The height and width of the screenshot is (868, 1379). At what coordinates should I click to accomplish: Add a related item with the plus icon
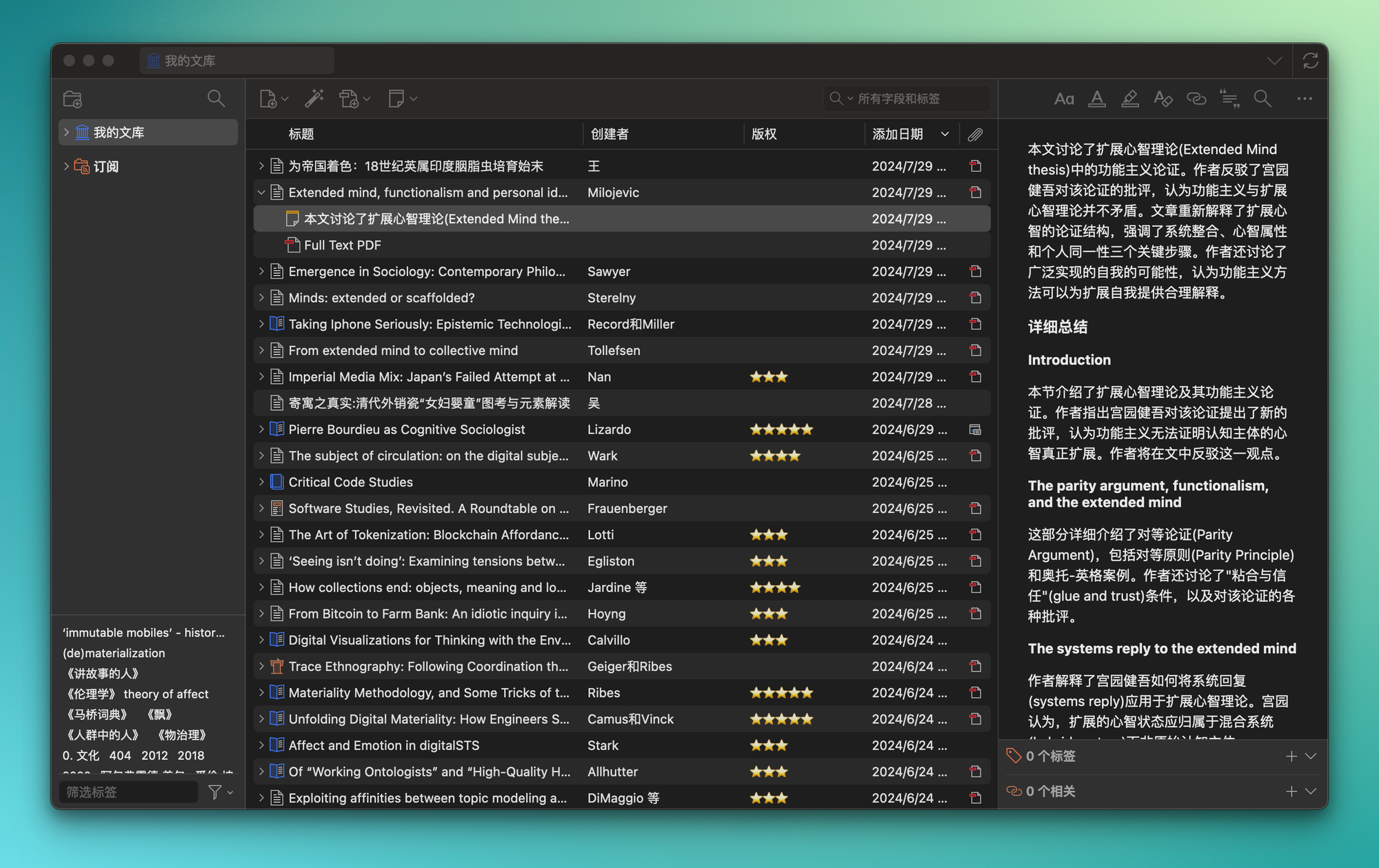1291,791
